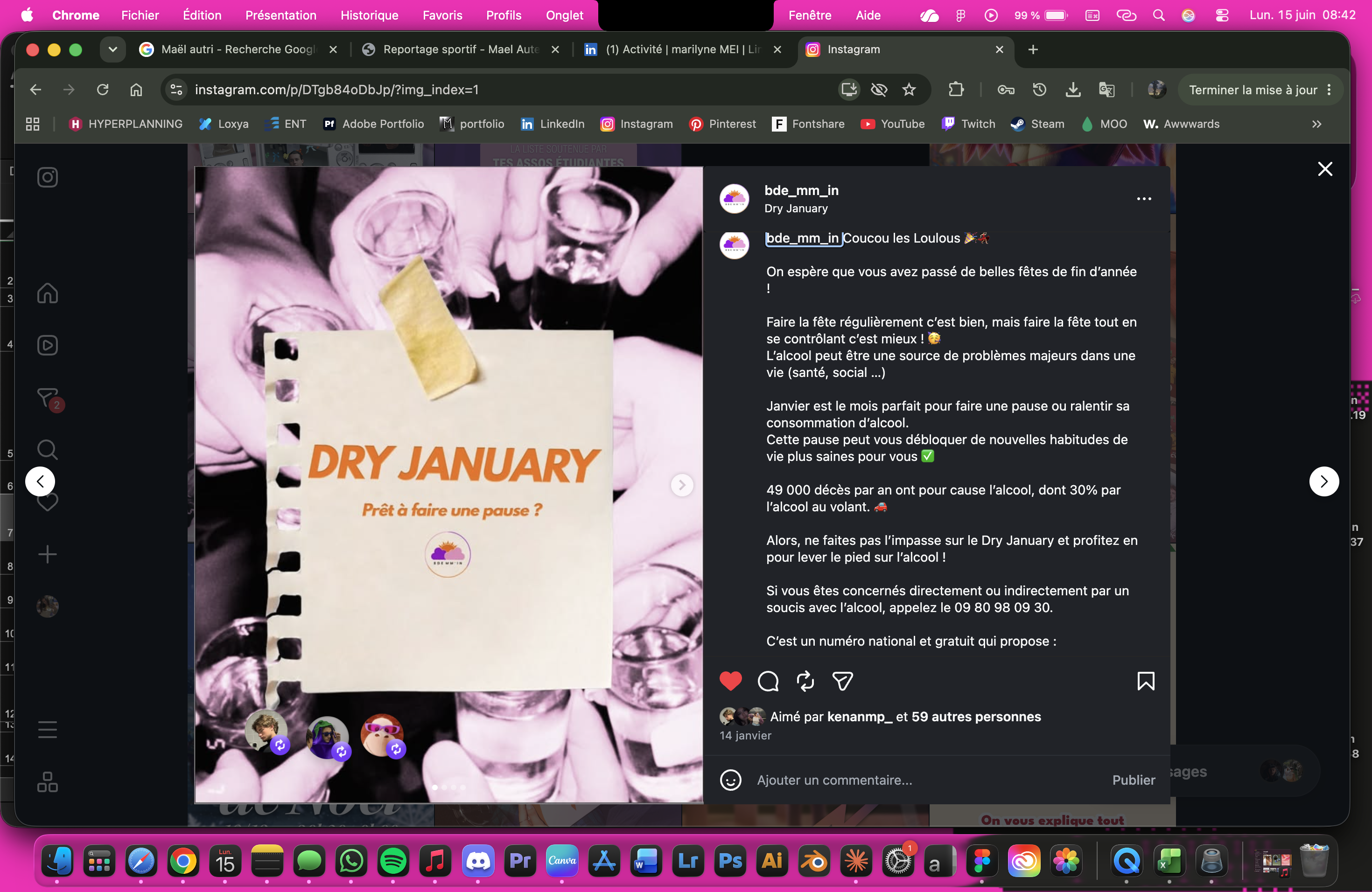This screenshot has width=1372, height=892.
Task: Go back in Chrome history
Action: pyautogui.click(x=36, y=89)
